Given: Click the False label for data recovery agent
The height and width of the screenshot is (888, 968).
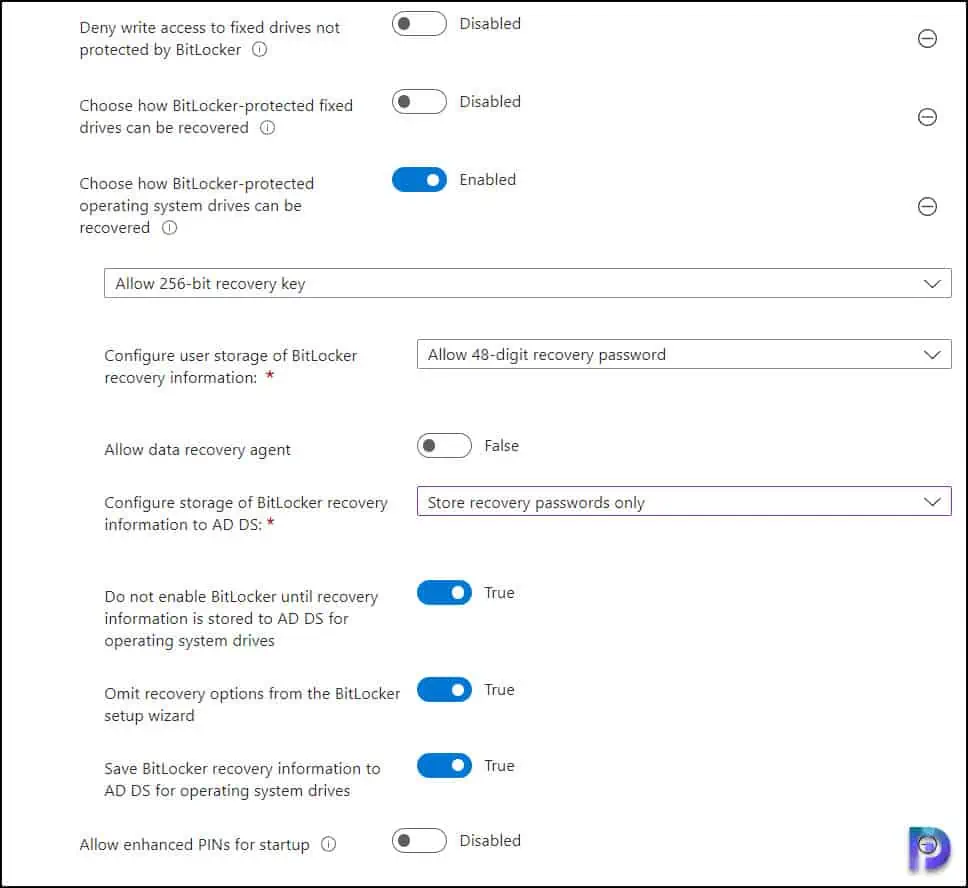Looking at the screenshot, I should (502, 446).
